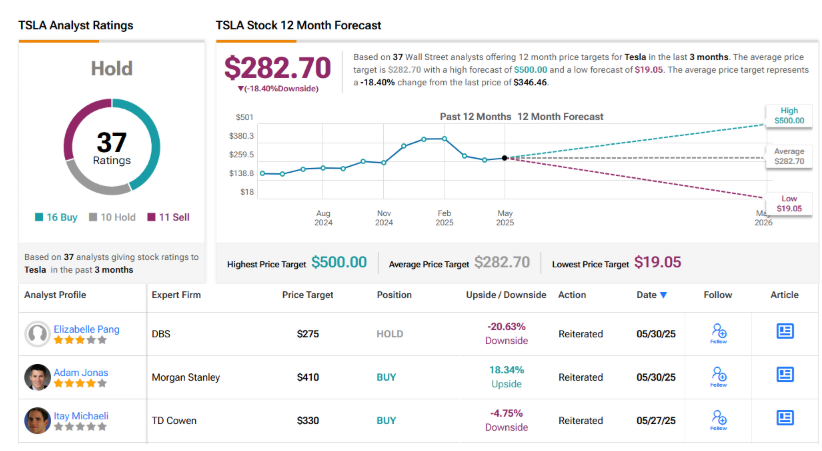Follow analyst Elizabelle Pang
Screen dimensions: 822x451
(718, 333)
